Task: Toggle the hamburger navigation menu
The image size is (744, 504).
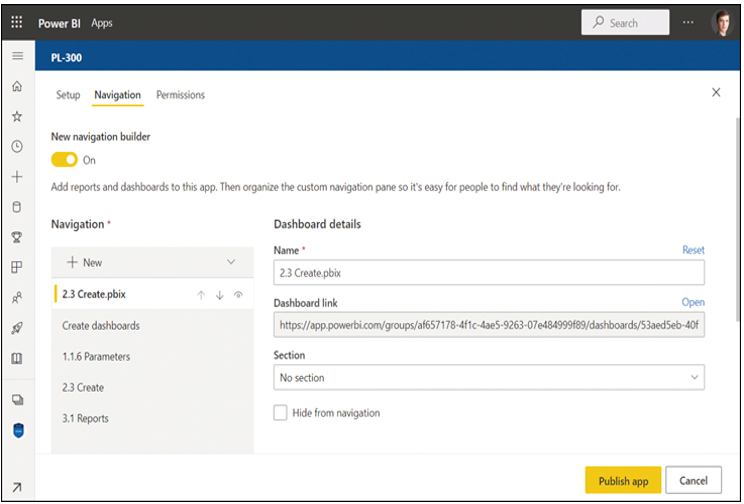Action: (x=18, y=56)
